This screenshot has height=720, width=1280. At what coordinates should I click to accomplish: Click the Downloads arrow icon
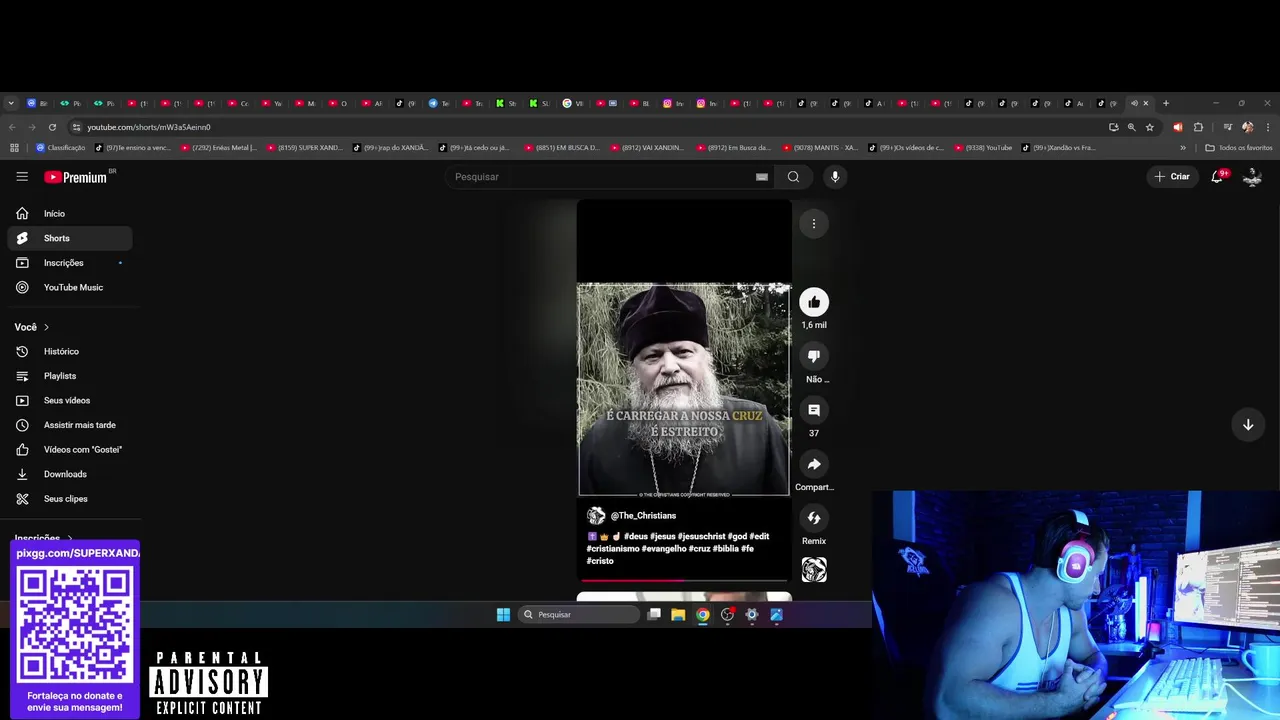(22, 474)
